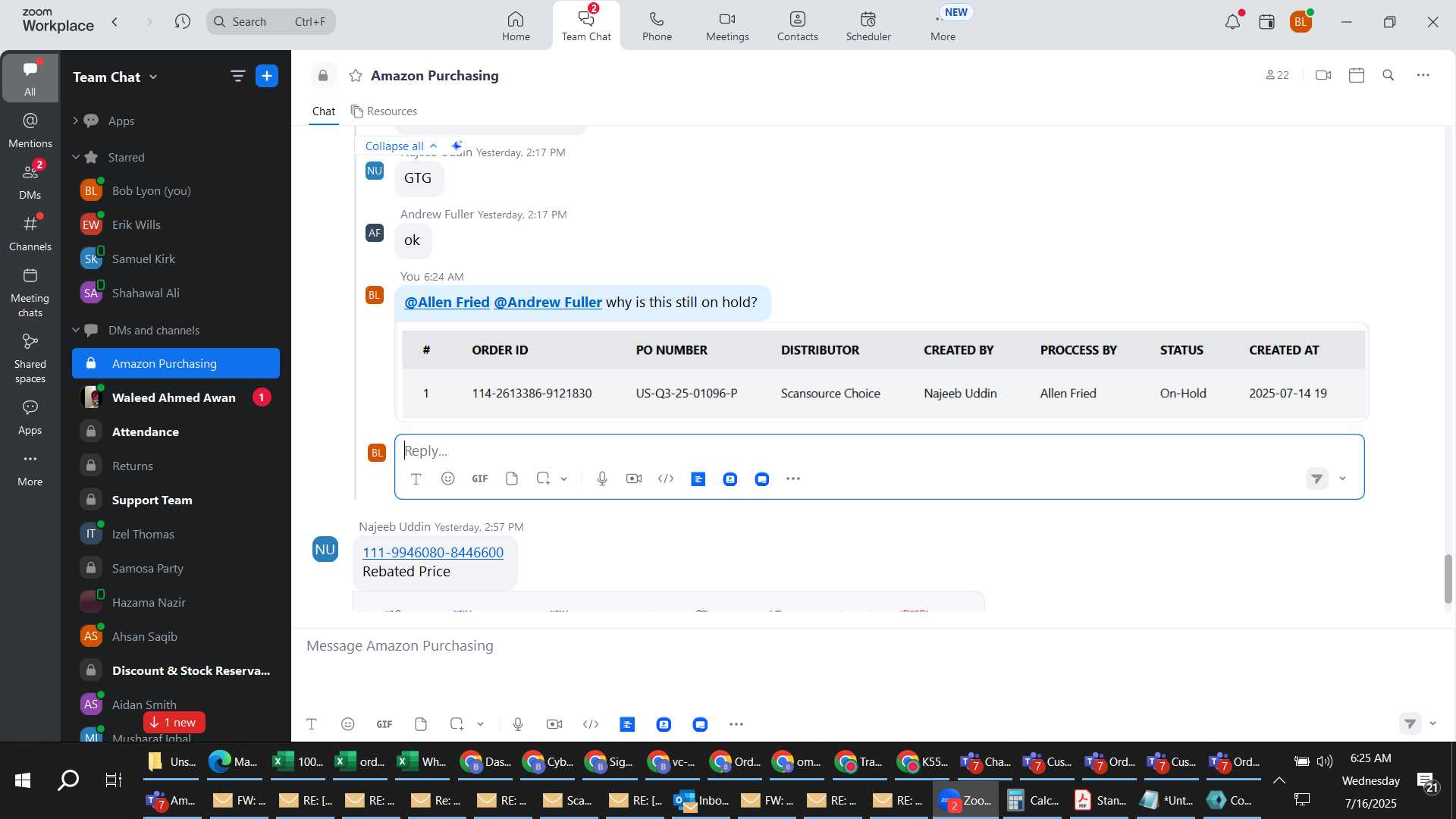1456x819 pixels.
Task: Click the @Andrew Fuller mention link
Action: (x=548, y=302)
